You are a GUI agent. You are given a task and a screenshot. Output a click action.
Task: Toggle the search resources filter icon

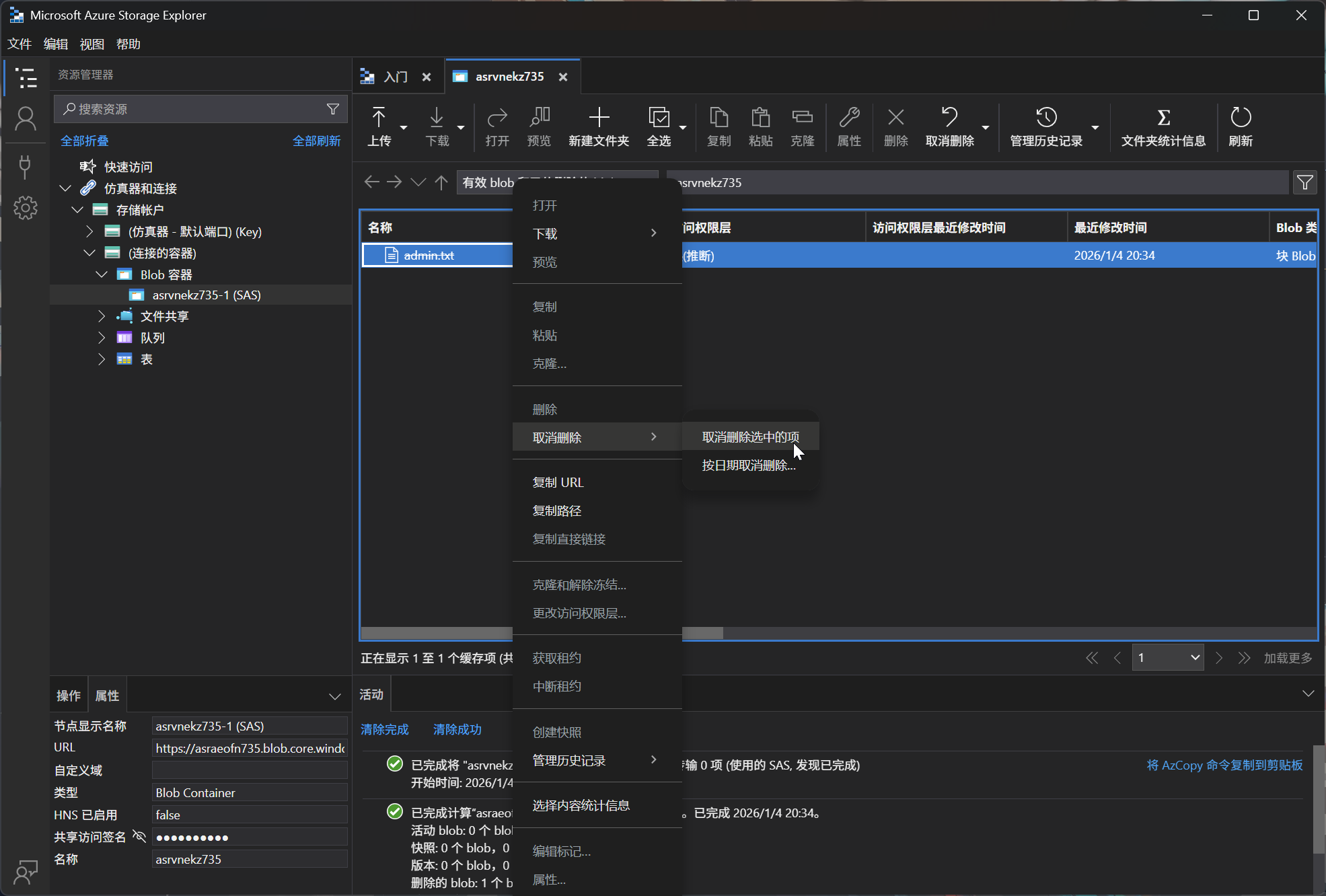point(332,109)
